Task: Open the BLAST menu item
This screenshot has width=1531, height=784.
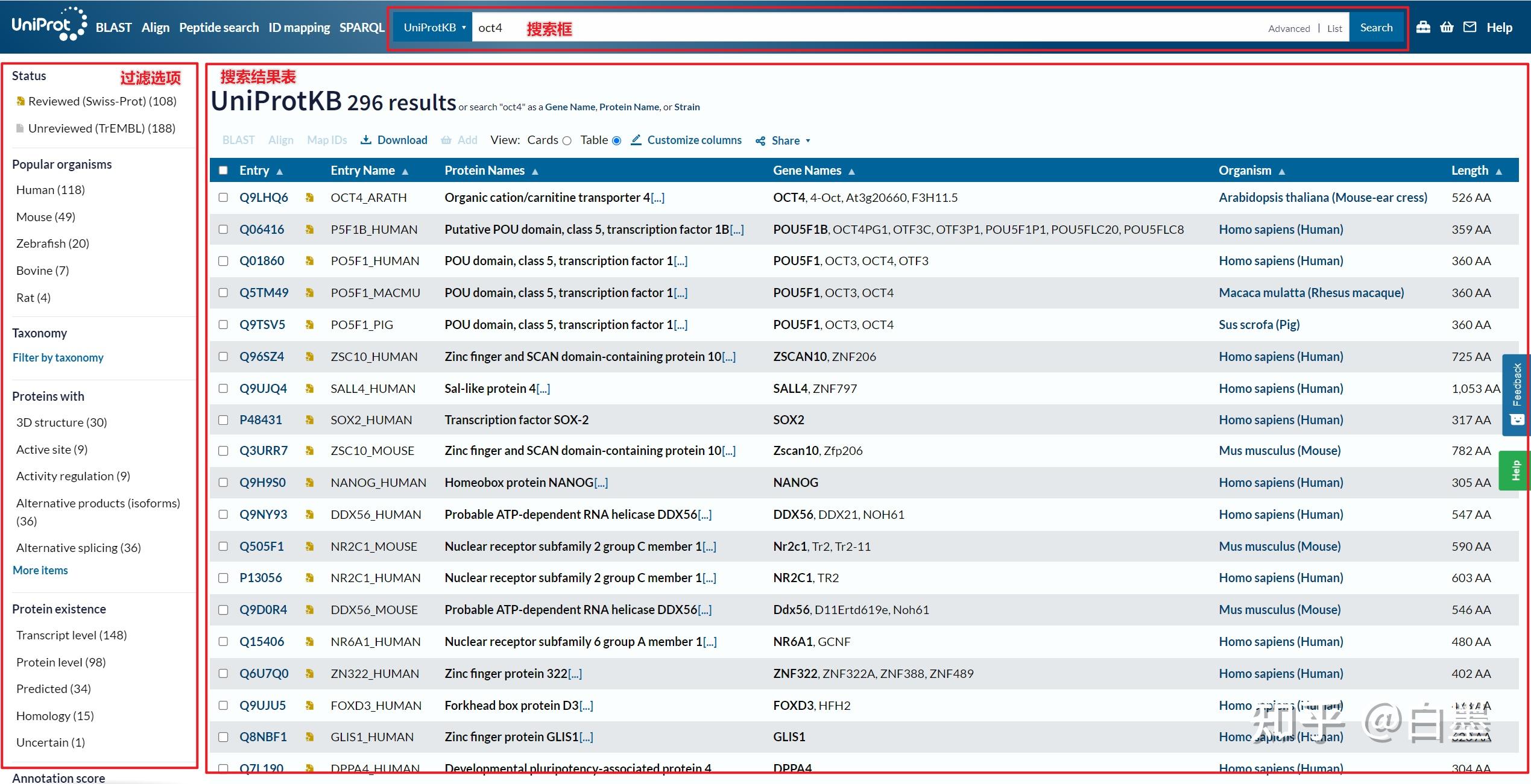Action: [x=113, y=28]
